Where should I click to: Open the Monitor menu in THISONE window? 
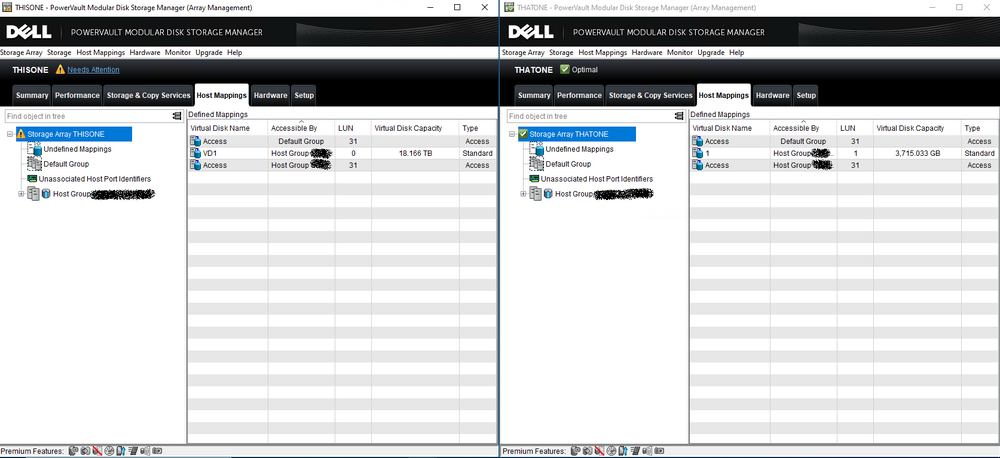coord(178,52)
